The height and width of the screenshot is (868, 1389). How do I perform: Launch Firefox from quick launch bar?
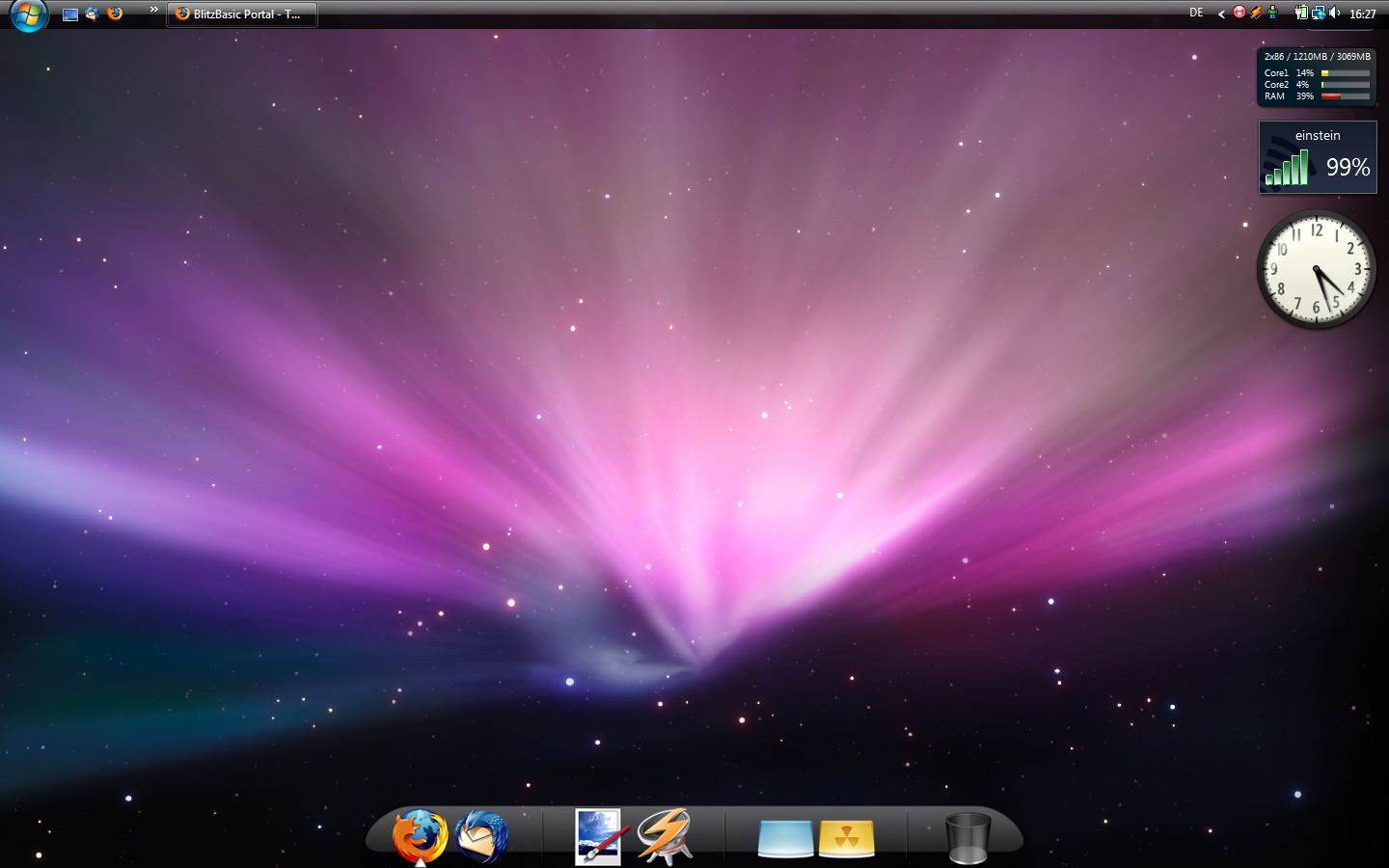pyautogui.click(x=115, y=14)
